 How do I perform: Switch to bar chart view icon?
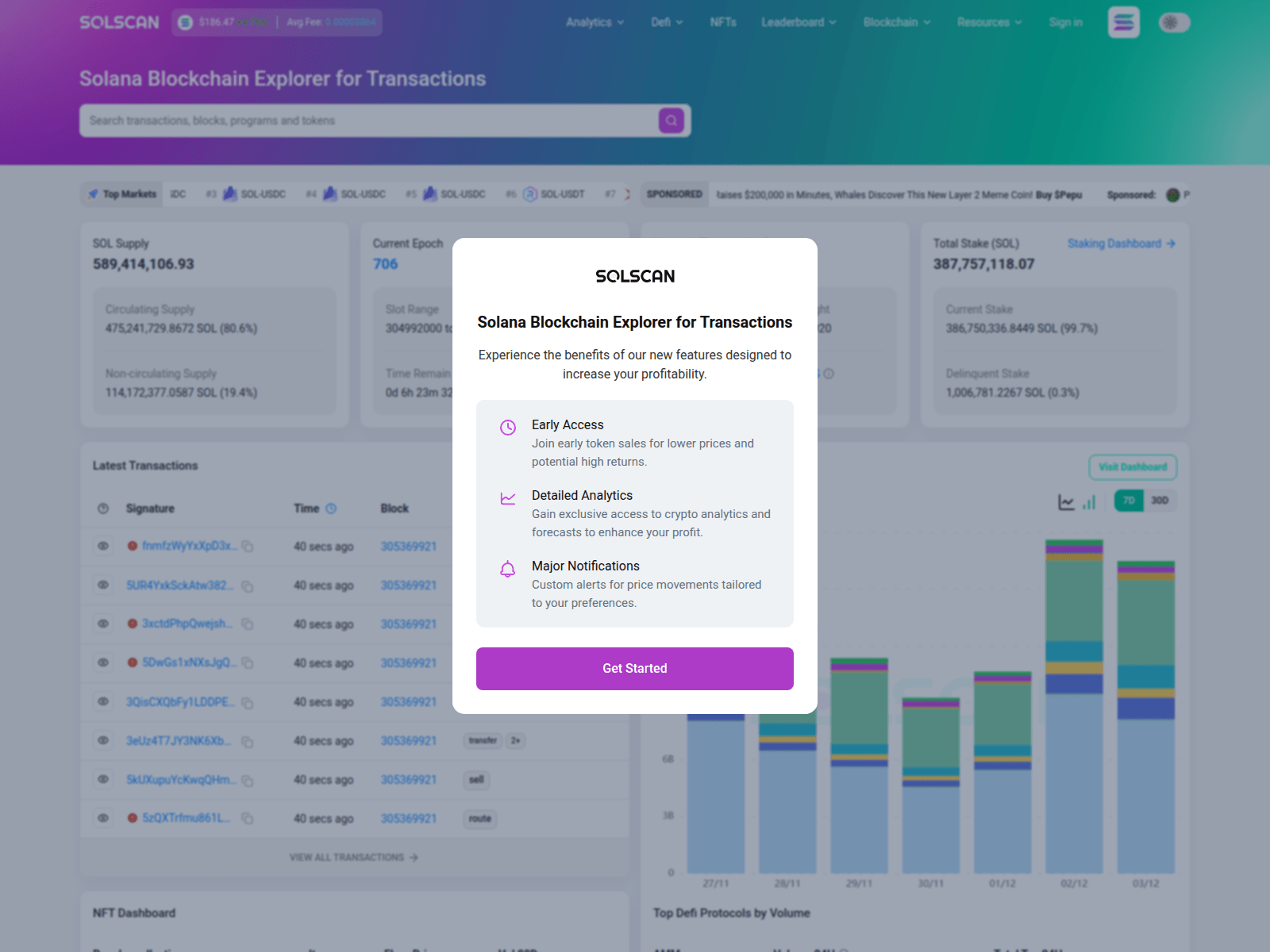tap(1089, 502)
